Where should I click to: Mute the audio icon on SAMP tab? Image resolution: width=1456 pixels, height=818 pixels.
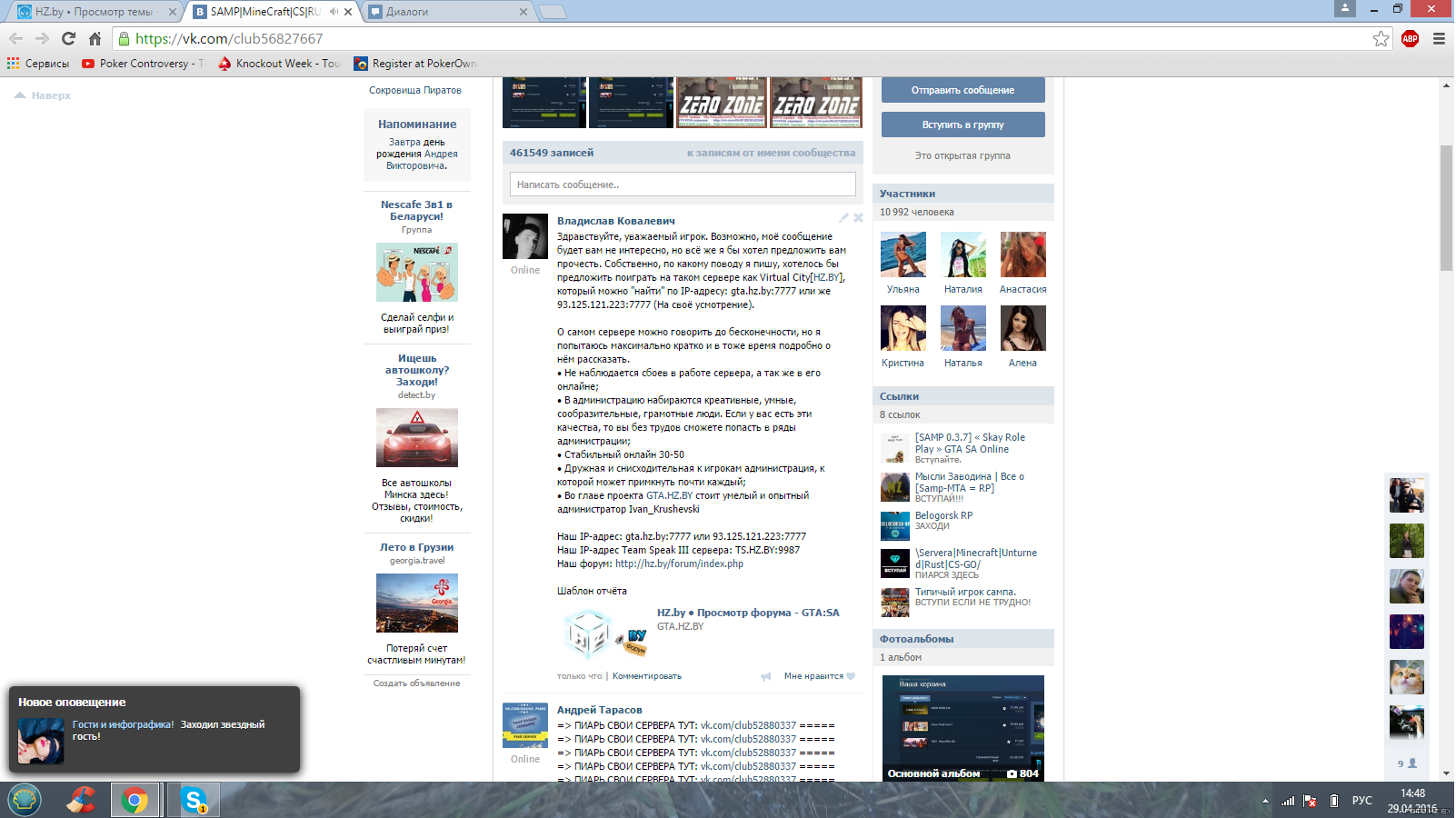pyautogui.click(x=334, y=12)
